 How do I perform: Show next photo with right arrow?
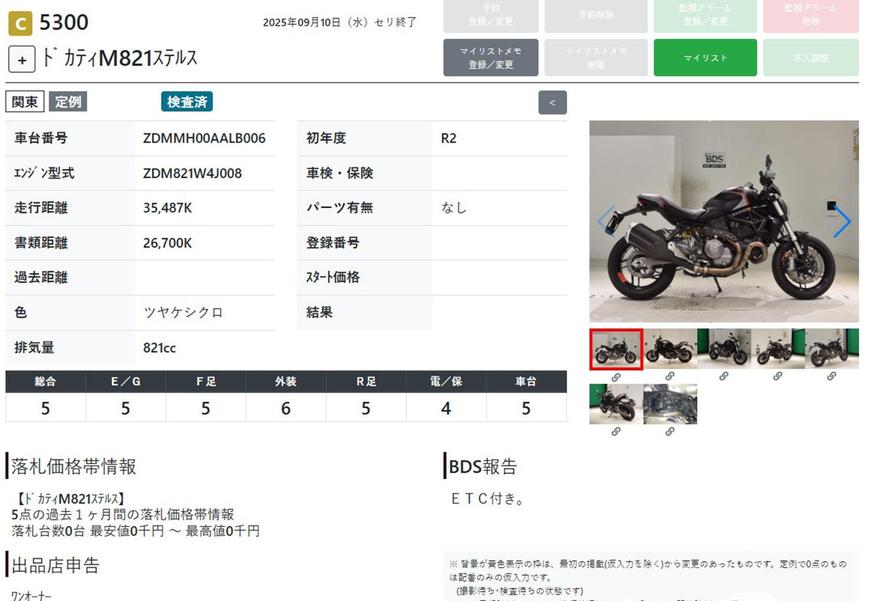coord(842,222)
